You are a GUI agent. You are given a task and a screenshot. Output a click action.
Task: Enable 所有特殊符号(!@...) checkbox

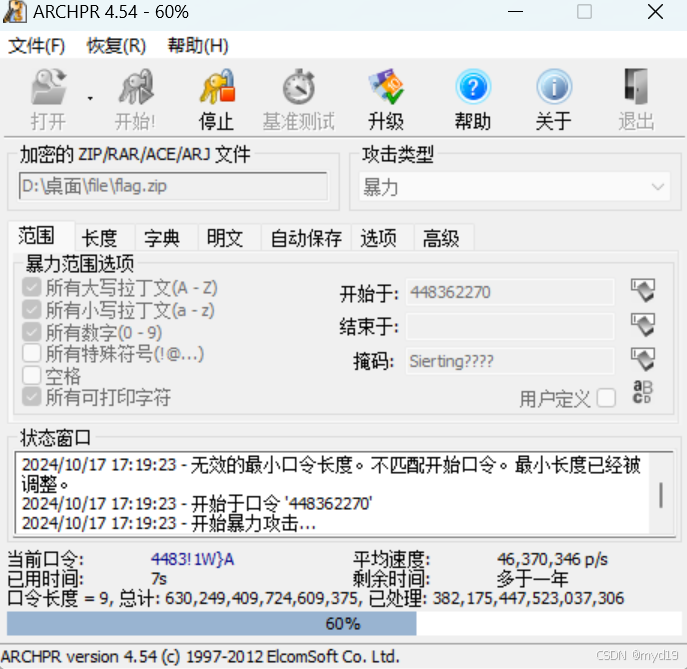32,353
